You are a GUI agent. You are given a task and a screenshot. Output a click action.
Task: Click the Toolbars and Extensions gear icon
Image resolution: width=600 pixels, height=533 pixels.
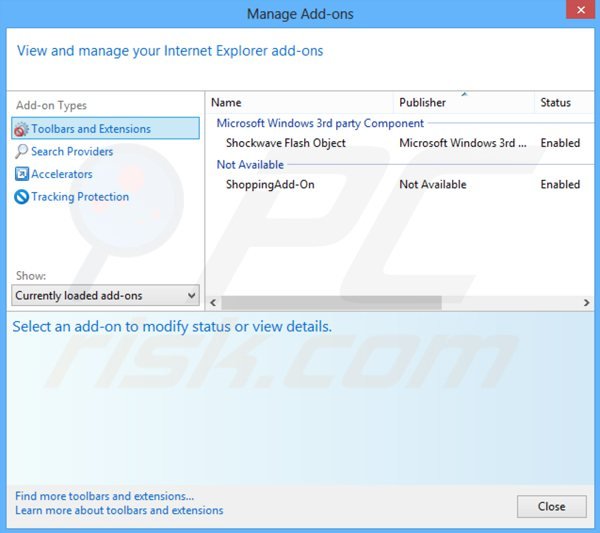tap(21, 129)
